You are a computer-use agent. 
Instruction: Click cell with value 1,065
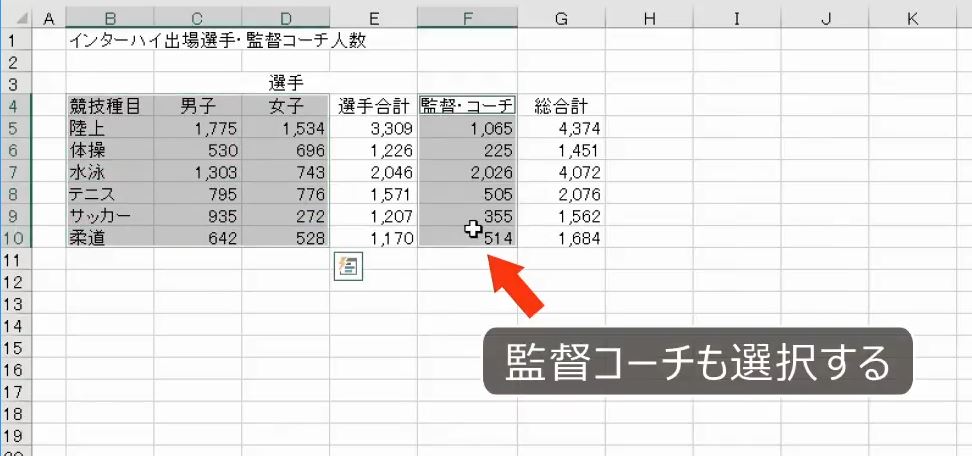tap(467, 128)
